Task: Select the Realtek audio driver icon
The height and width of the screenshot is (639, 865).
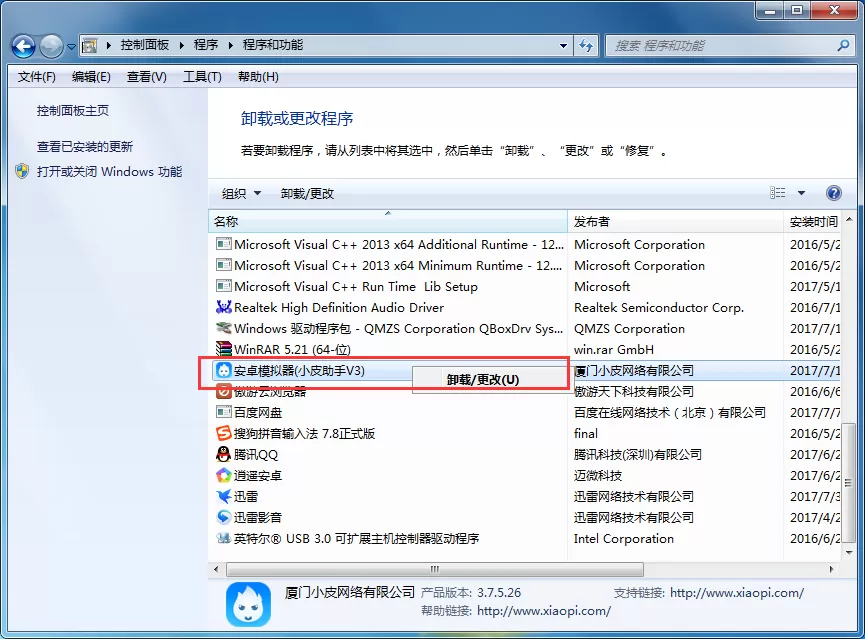Action: (x=223, y=307)
